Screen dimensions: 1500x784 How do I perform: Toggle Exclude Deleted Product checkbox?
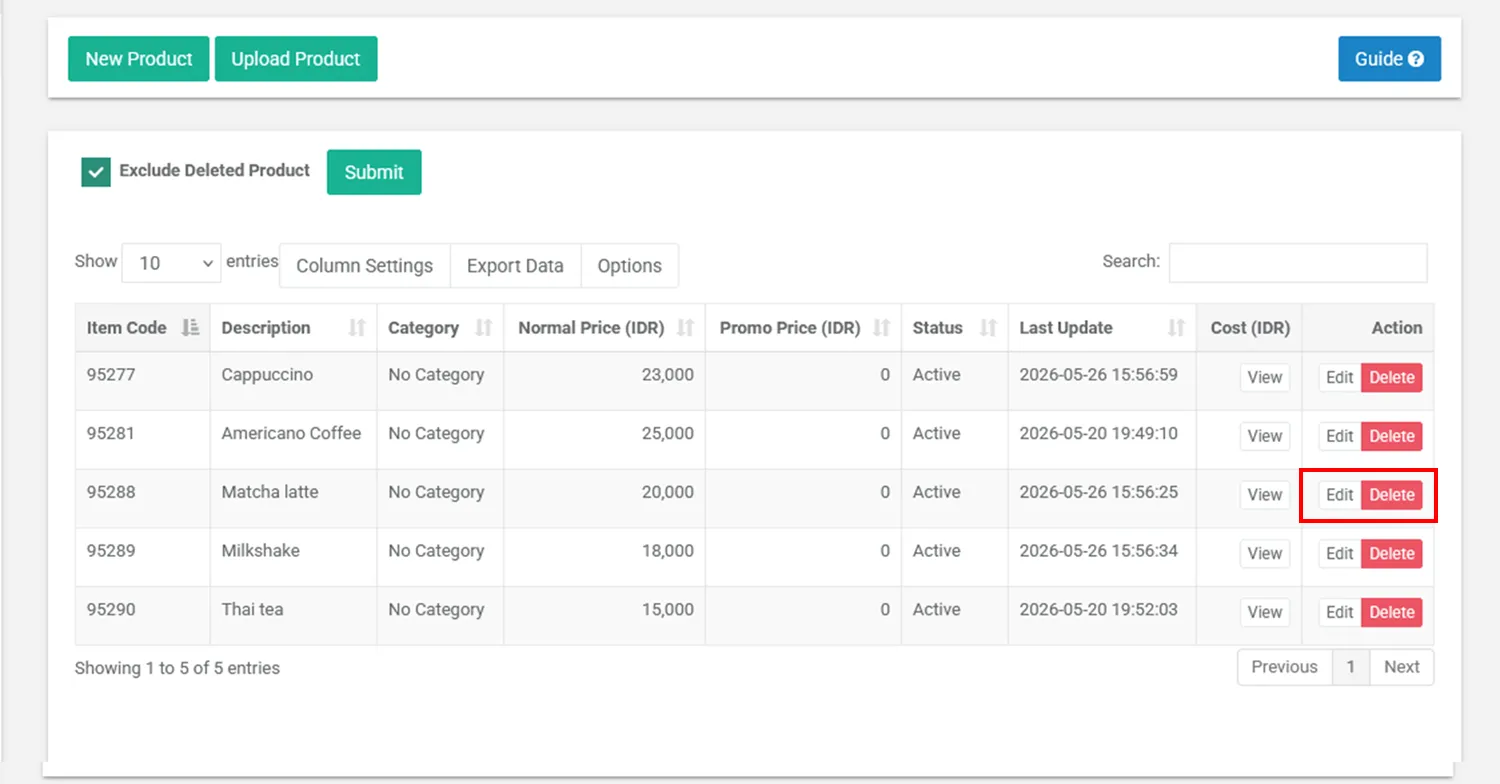(96, 172)
